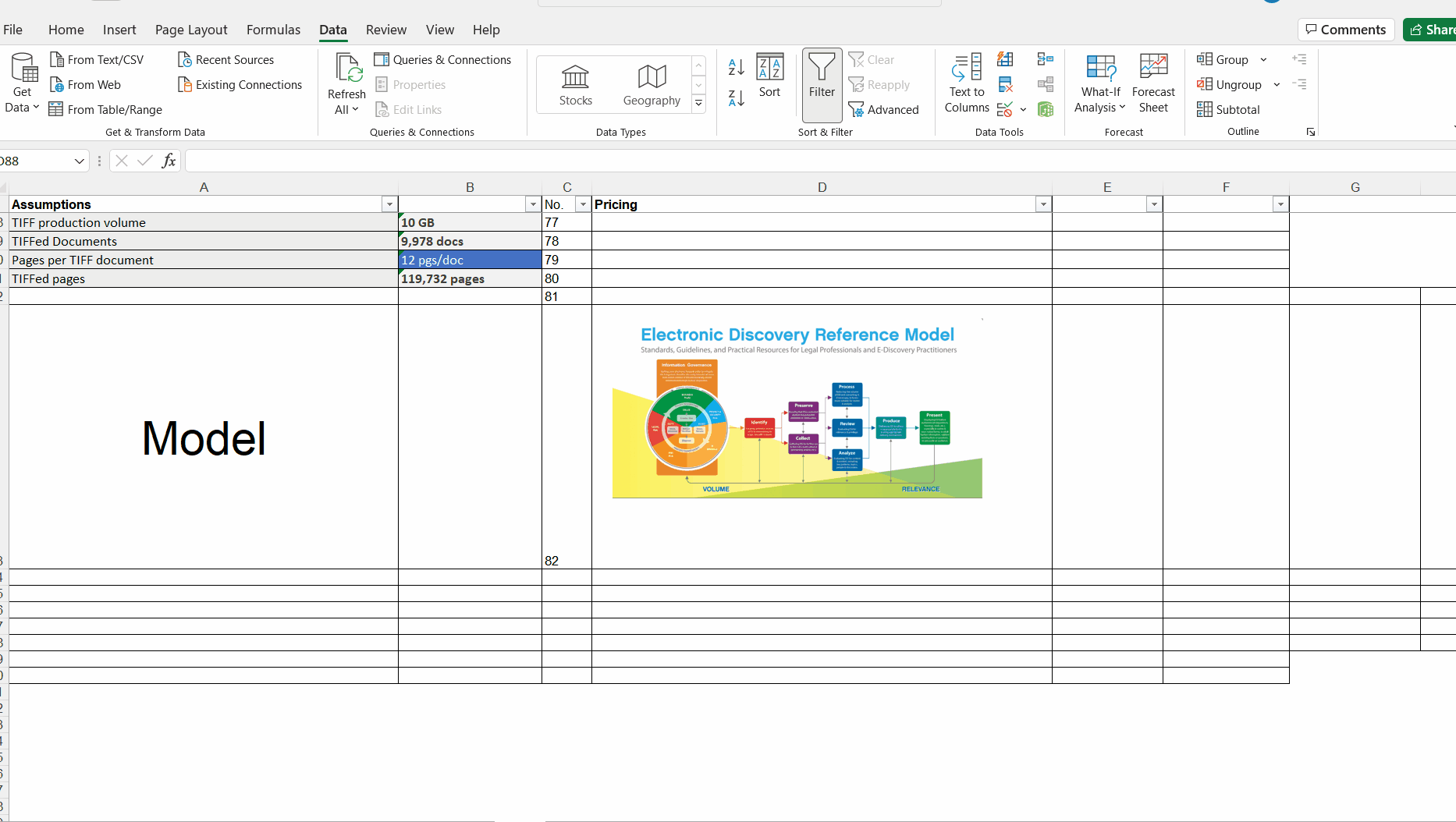Expand the Name Box dropdown
1456x822 pixels.
point(79,161)
